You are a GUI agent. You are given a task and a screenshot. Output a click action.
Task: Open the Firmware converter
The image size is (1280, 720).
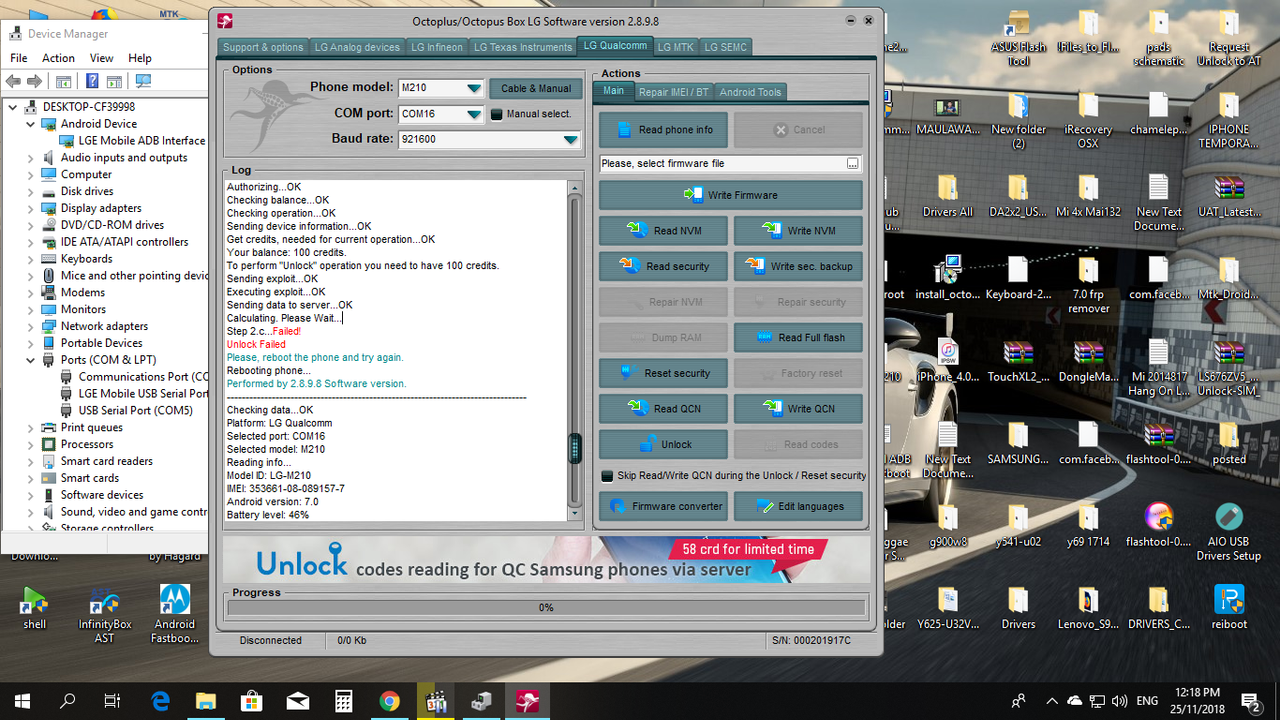[x=665, y=506]
